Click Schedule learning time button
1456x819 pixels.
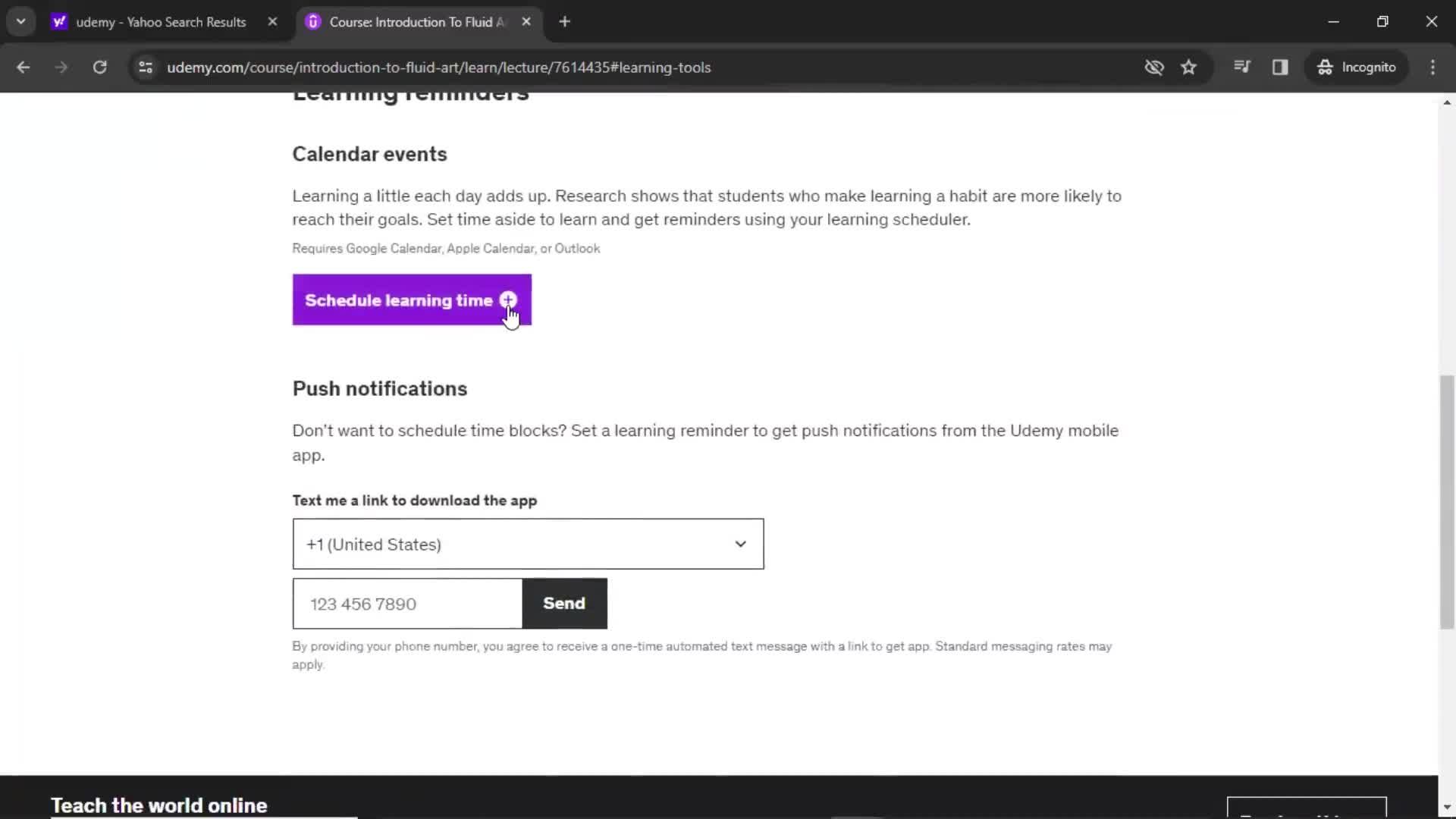412,300
